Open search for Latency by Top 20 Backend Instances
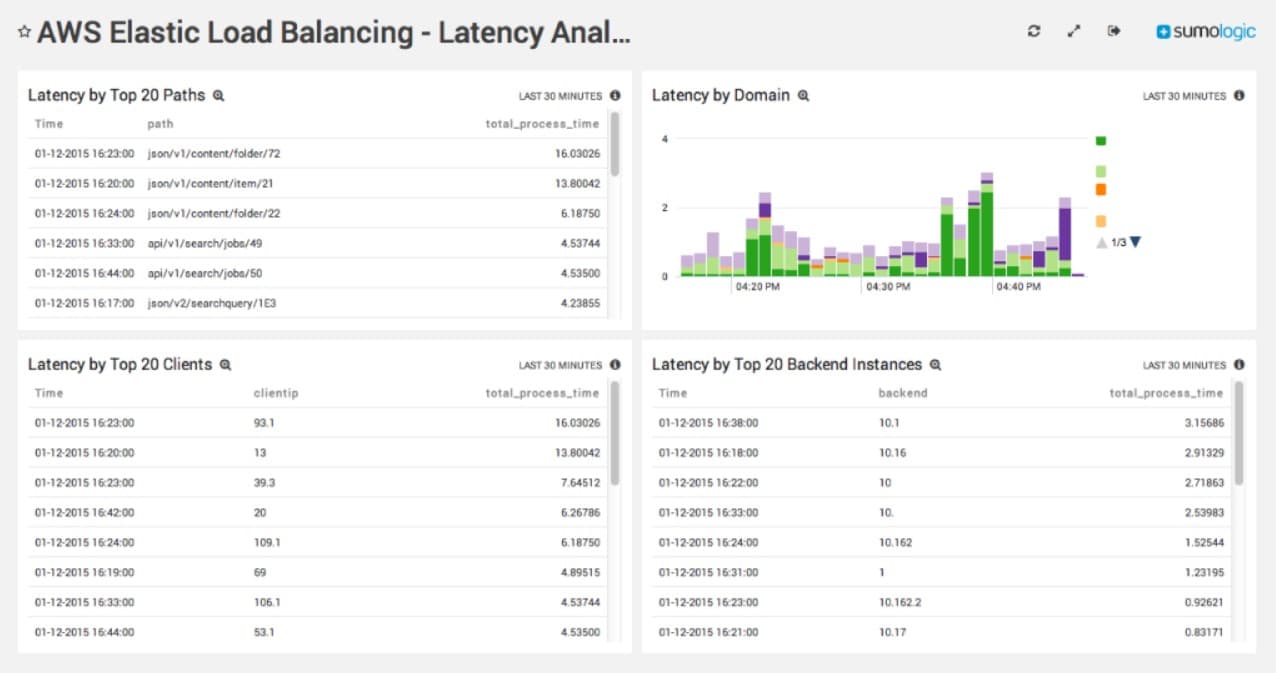Screen dimensions: 1276x673 pyautogui.click(x=935, y=365)
